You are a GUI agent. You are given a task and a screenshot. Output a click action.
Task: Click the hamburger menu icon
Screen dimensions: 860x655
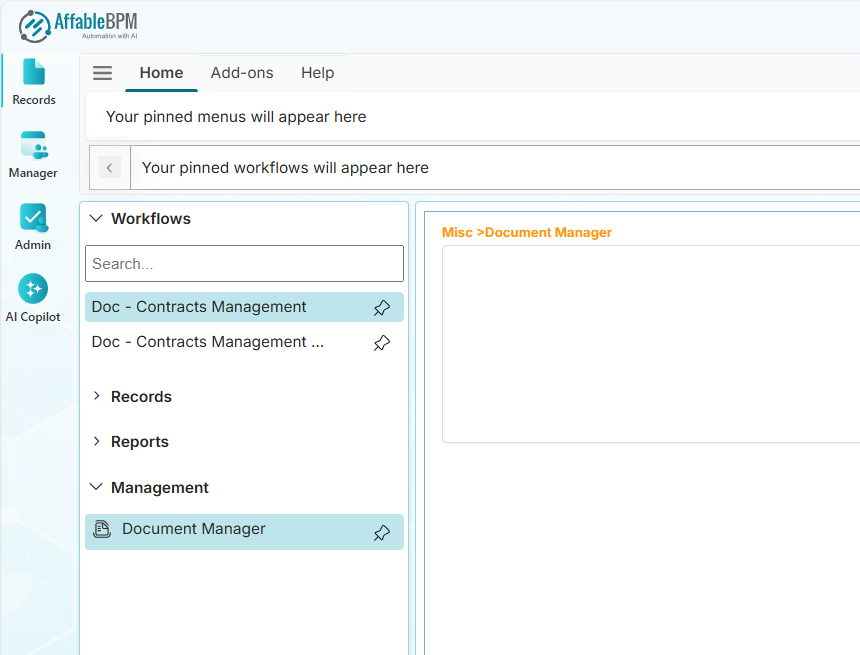[x=101, y=72]
